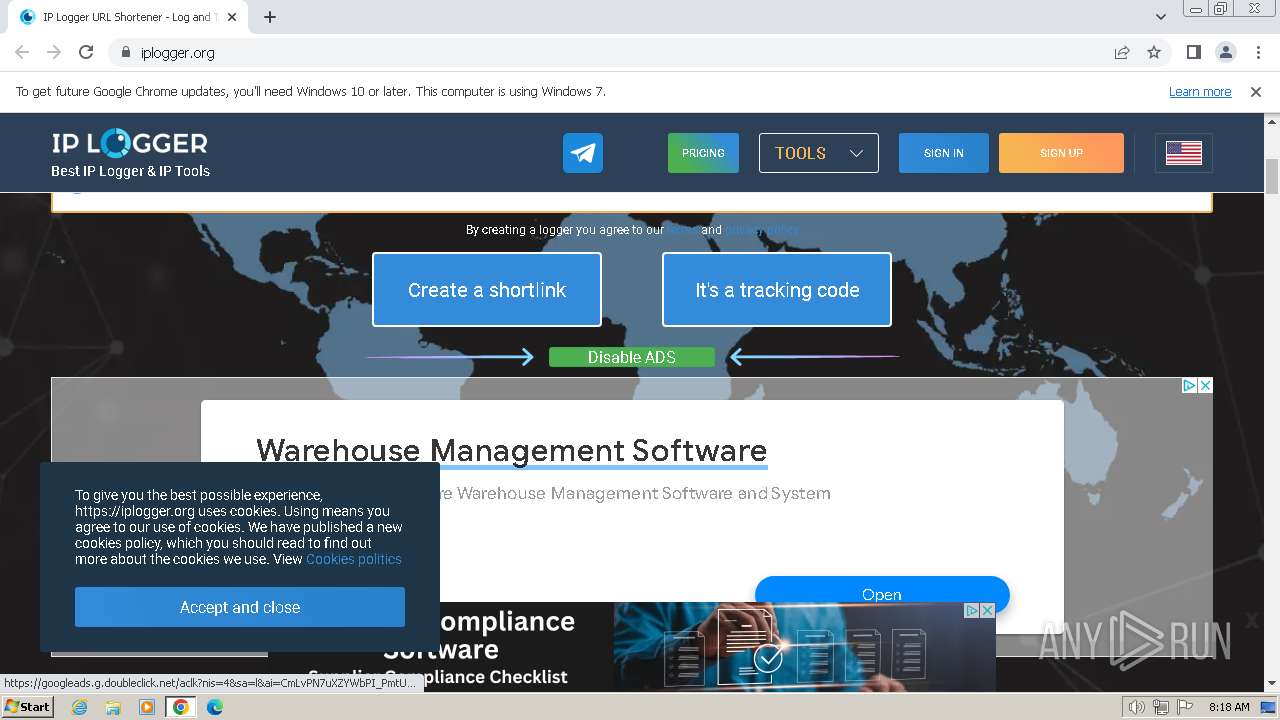Launch Internet Explorer from taskbar
Viewport: 1280px width, 720px height.
tap(80, 707)
